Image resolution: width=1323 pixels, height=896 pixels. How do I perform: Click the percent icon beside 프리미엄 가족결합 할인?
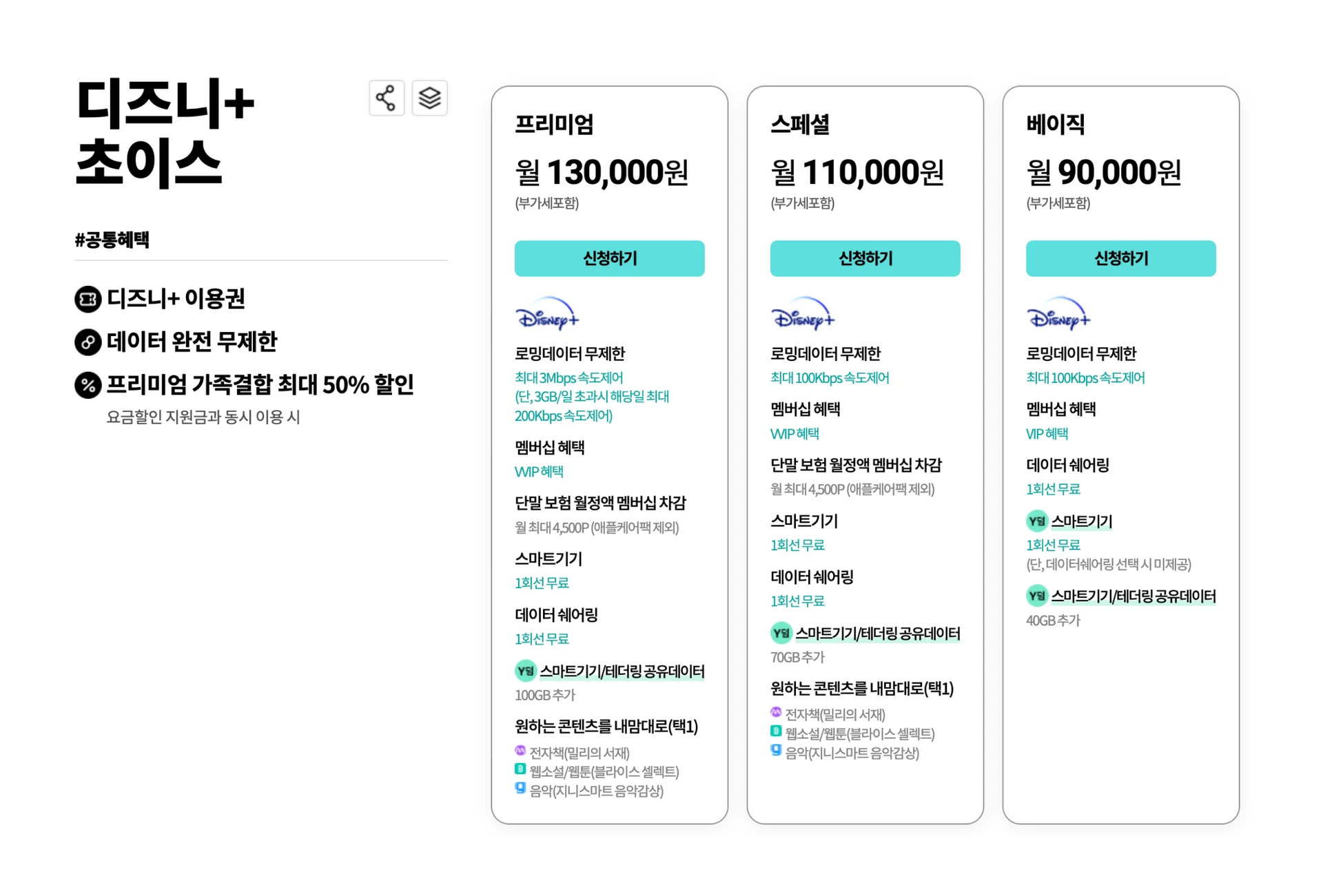pos(88,386)
